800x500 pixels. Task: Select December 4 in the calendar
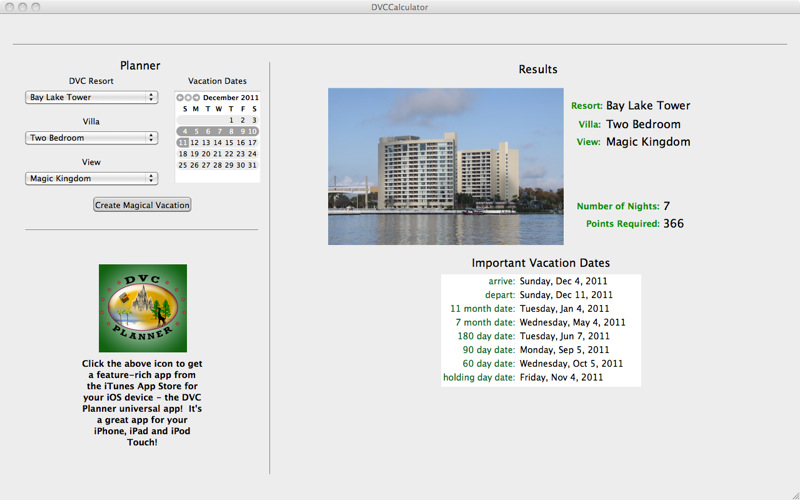184,132
